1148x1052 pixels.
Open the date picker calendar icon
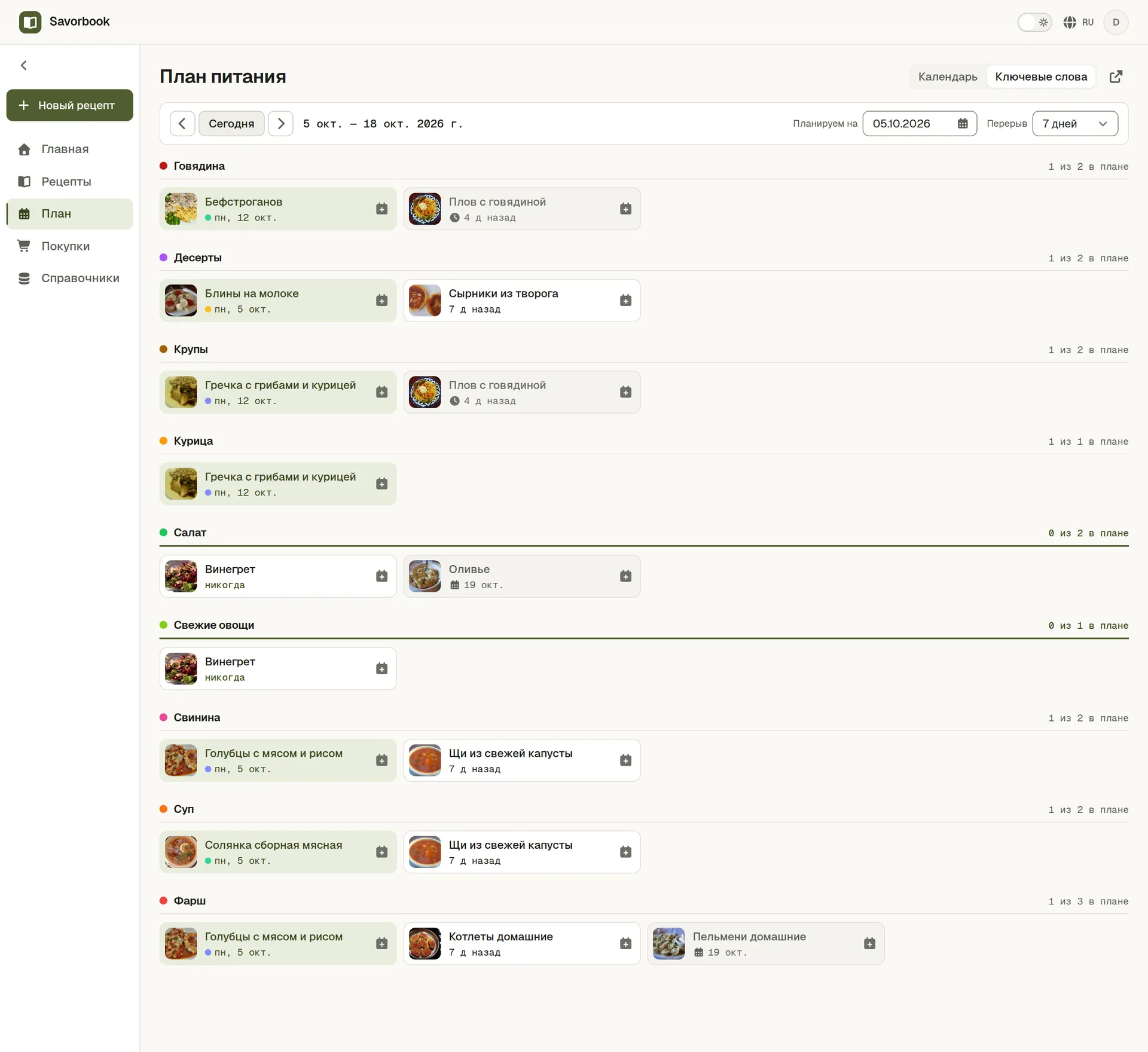(x=963, y=124)
